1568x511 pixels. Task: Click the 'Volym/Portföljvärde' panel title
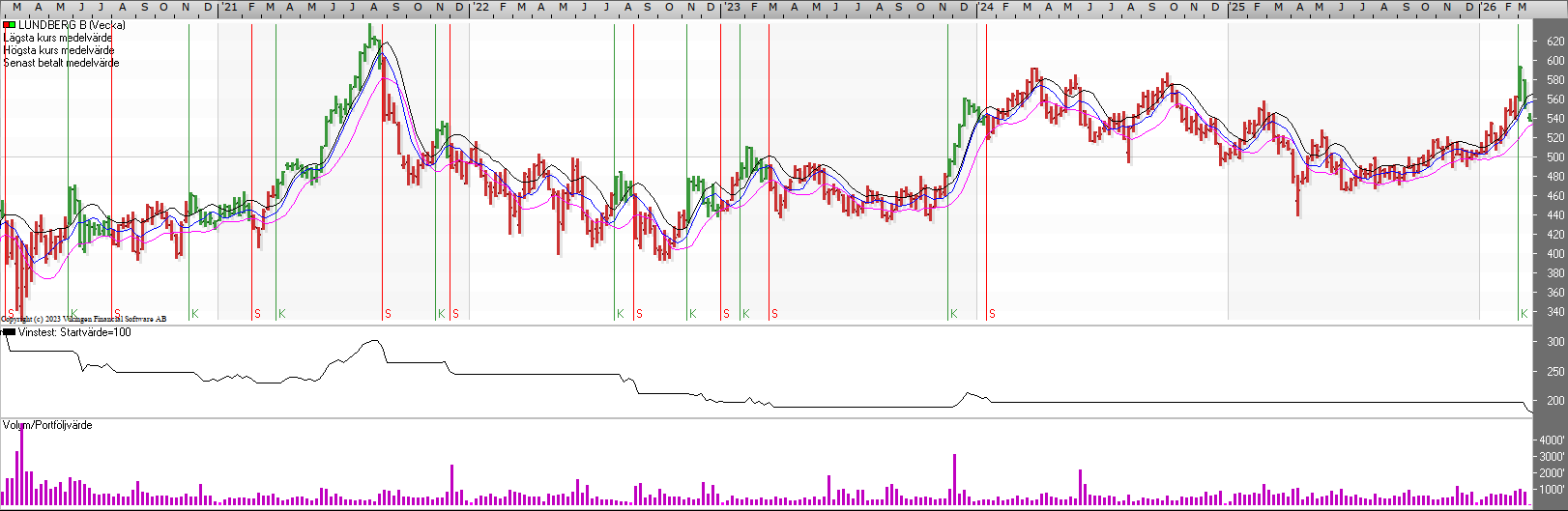[47, 425]
